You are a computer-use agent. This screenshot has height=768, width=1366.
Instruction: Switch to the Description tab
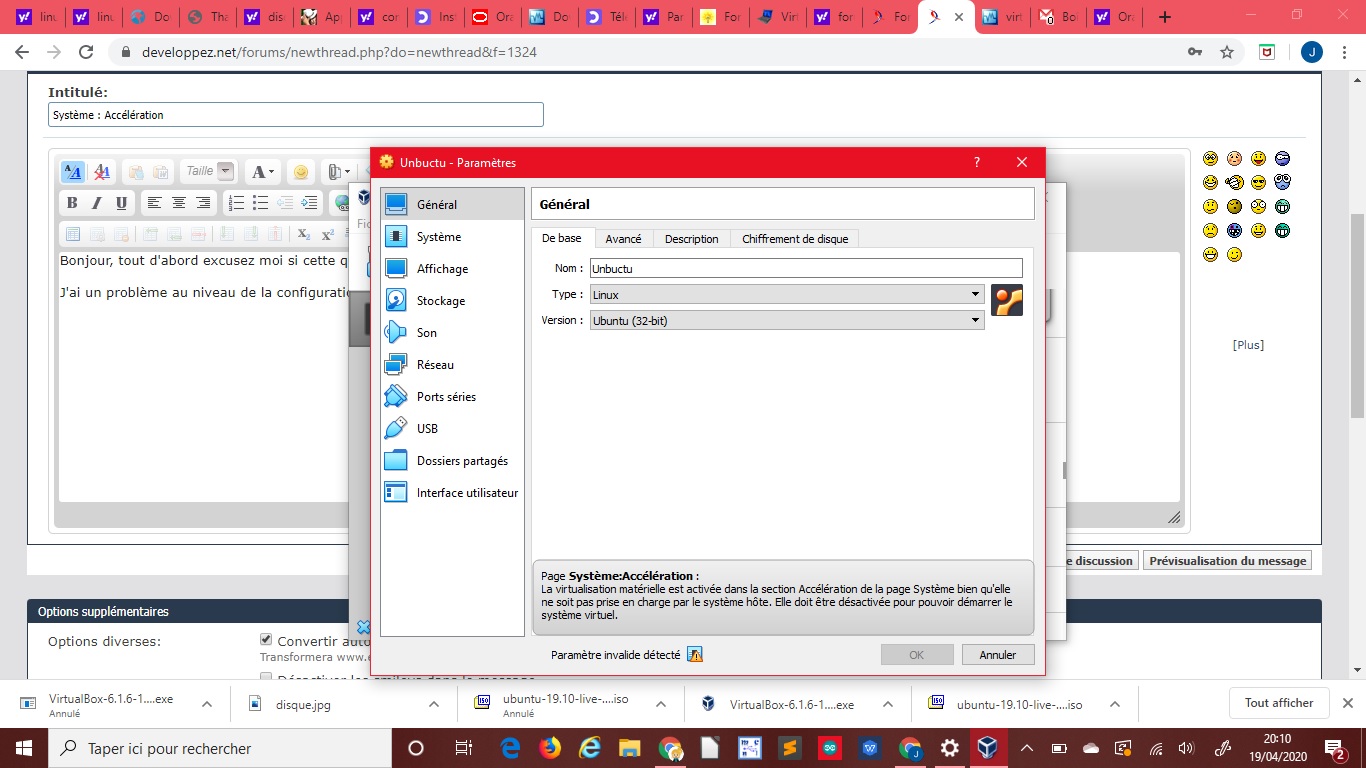pos(692,239)
